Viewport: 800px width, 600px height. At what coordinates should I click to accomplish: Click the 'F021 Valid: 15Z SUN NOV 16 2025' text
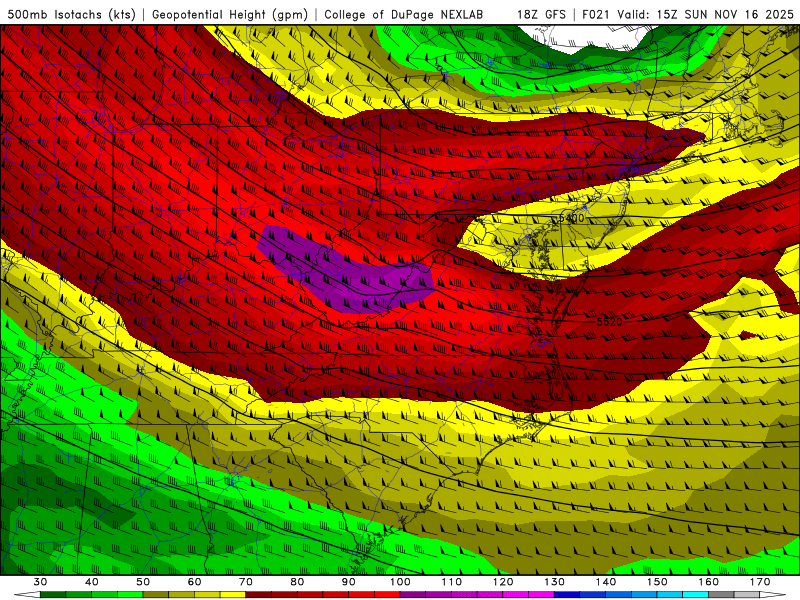pos(688,14)
